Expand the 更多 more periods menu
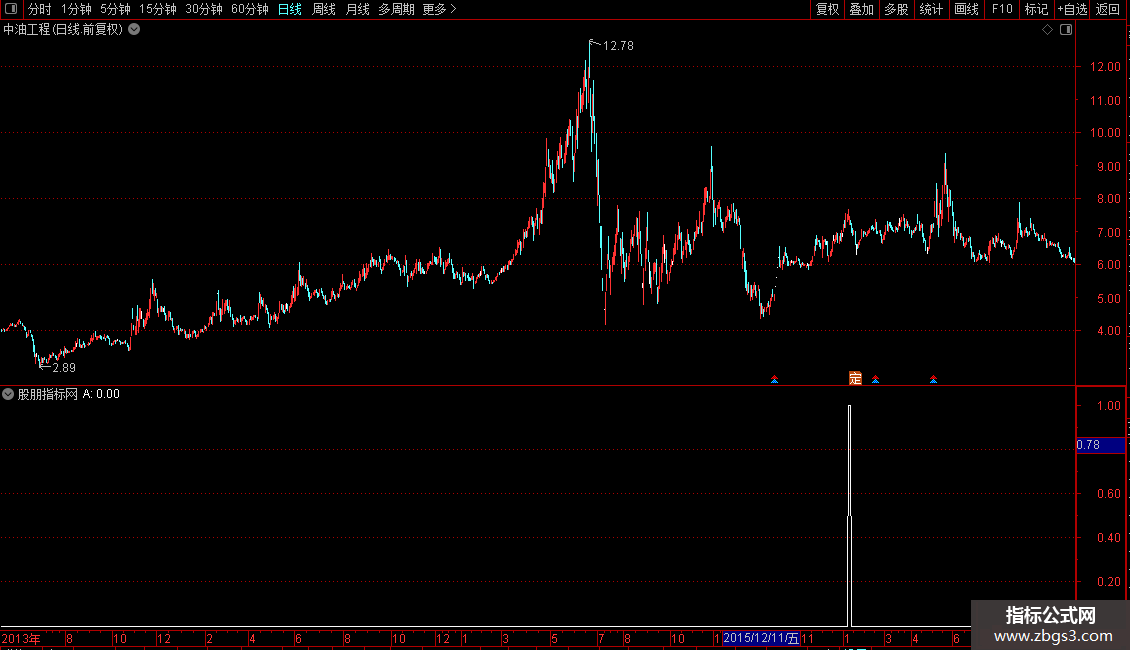The image size is (1130, 650). tap(439, 9)
